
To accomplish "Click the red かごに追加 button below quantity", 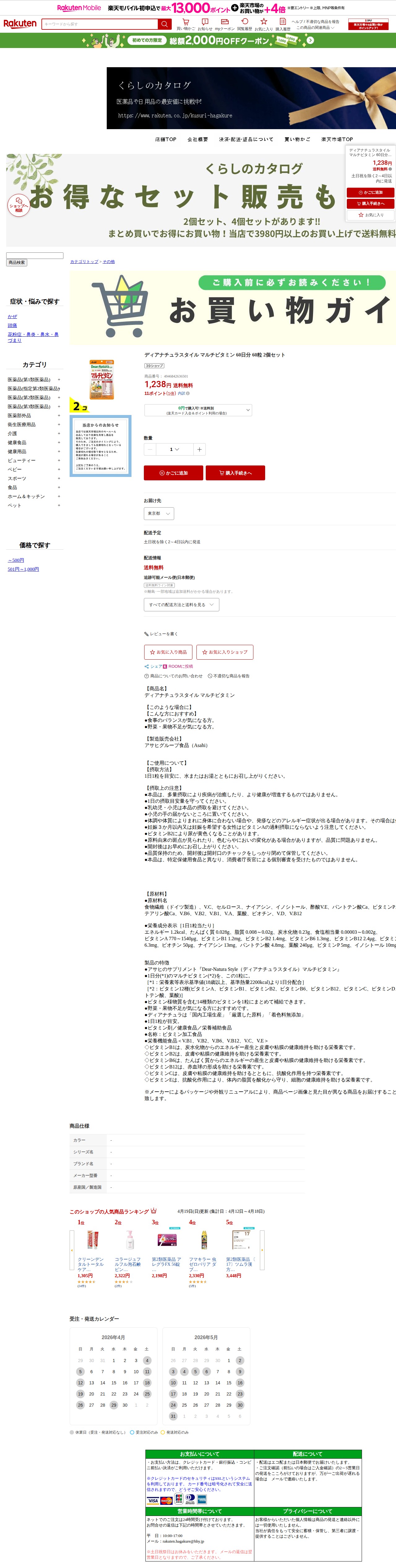I will click(173, 473).
